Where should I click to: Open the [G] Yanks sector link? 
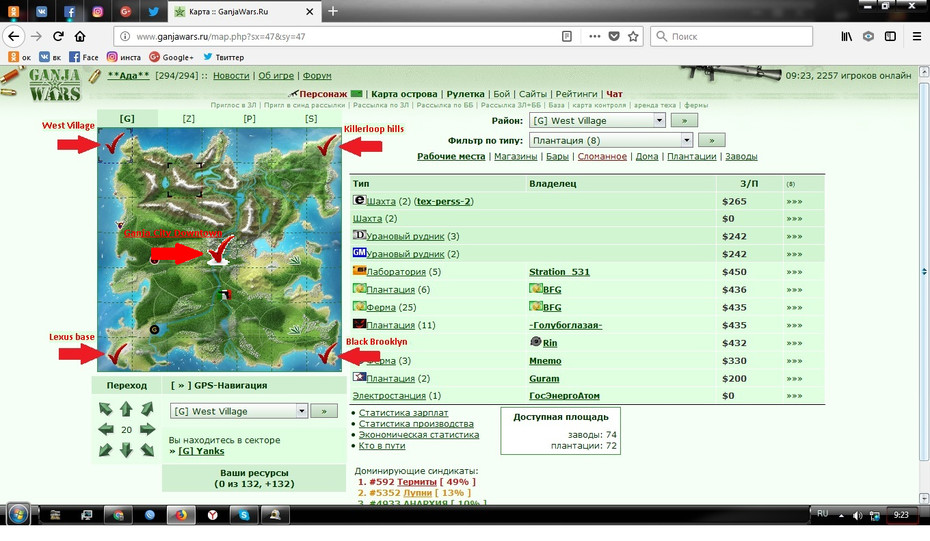point(201,451)
